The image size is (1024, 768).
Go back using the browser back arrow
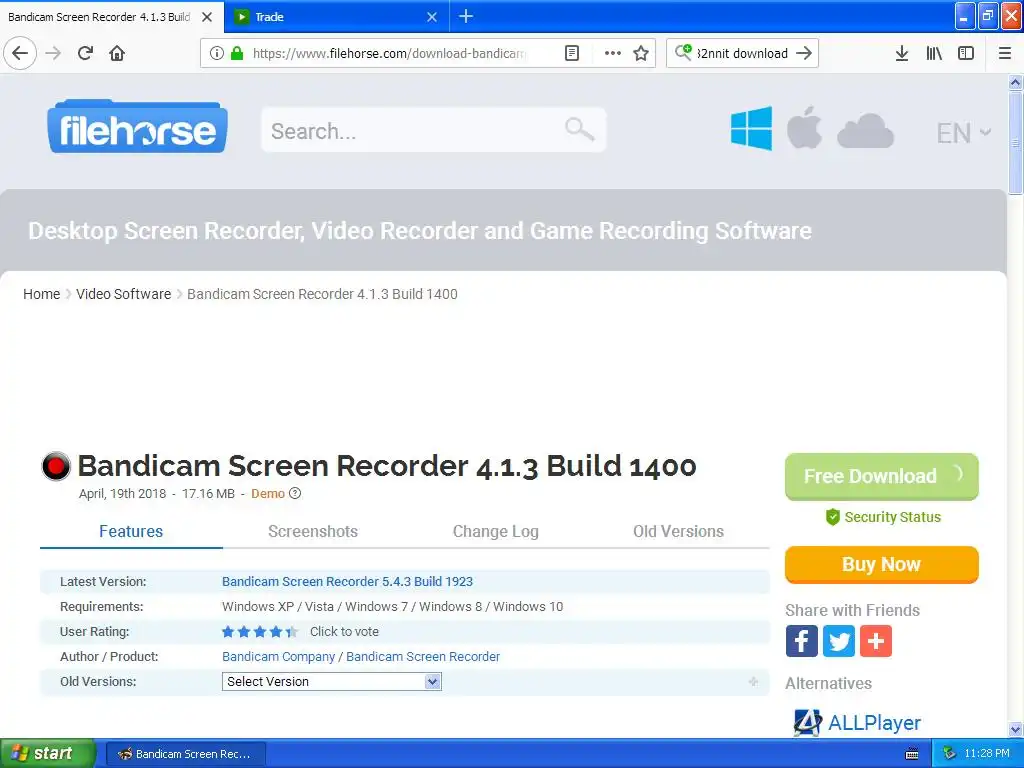[x=20, y=53]
